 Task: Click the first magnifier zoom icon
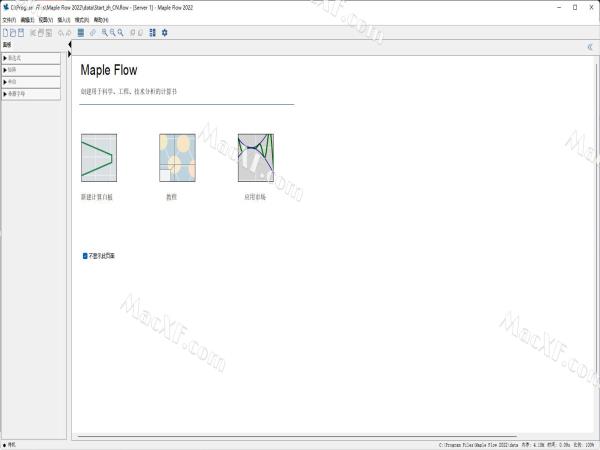104,33
